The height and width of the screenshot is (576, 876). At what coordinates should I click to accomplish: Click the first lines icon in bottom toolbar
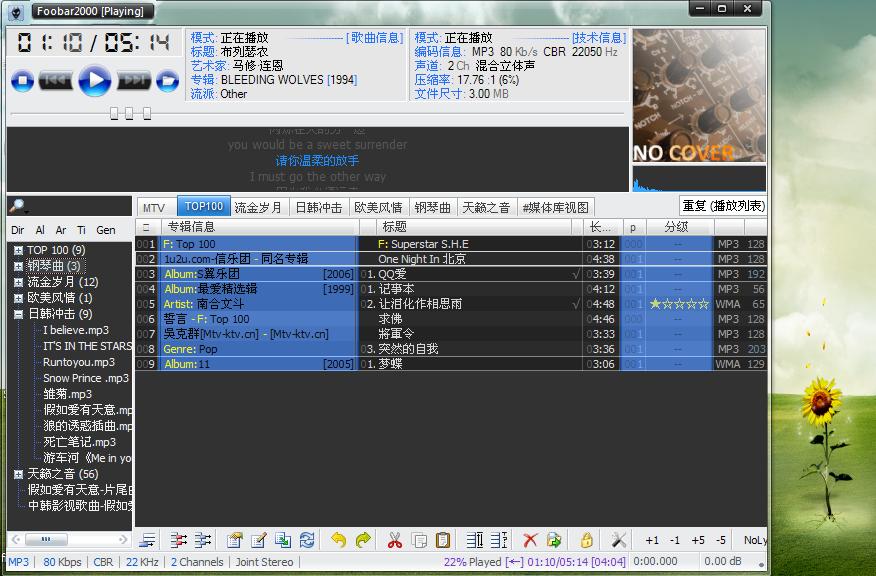tap(147, 540)
